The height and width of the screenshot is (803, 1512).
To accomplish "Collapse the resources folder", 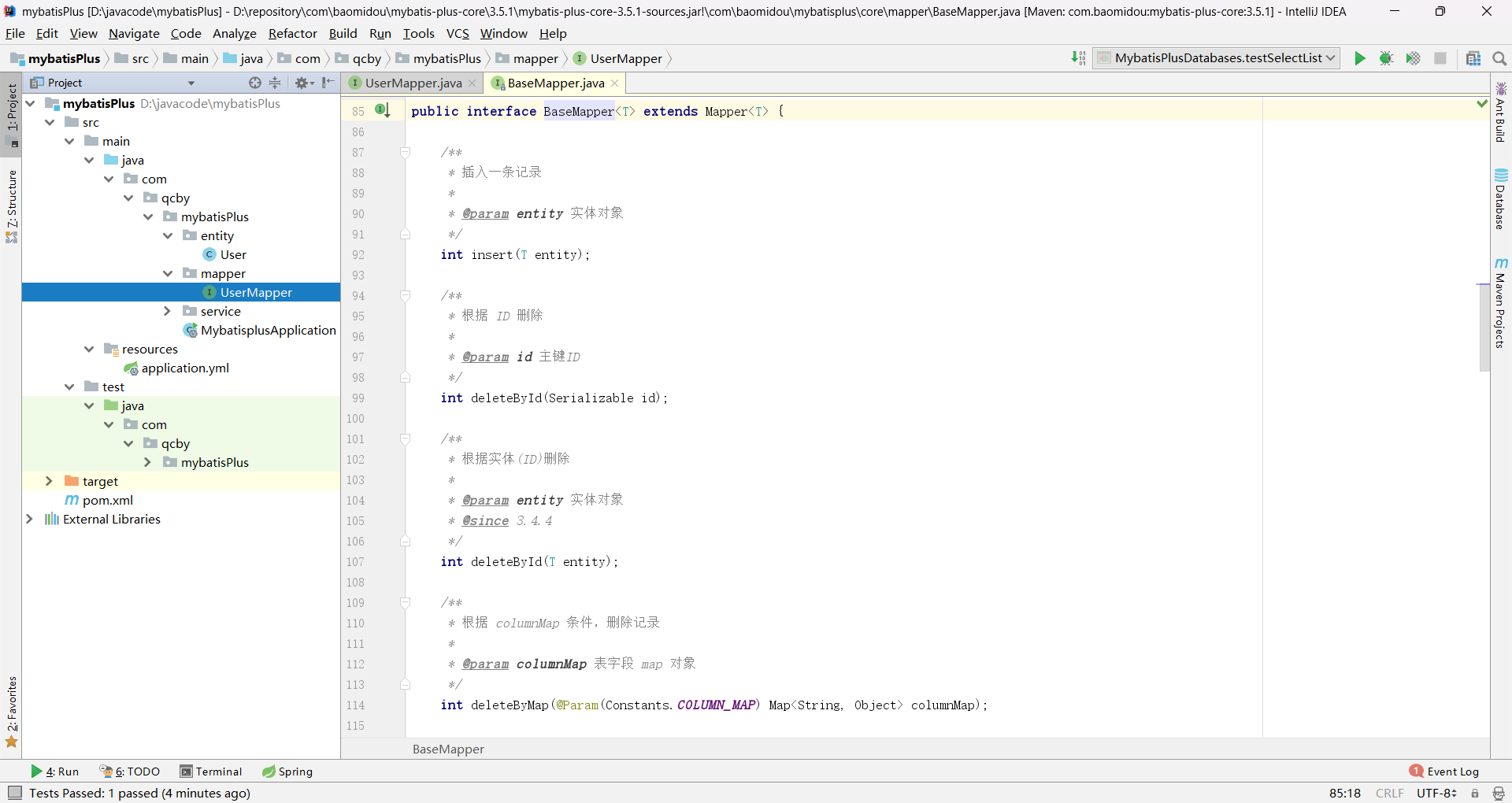I will (x=89, y=349).
